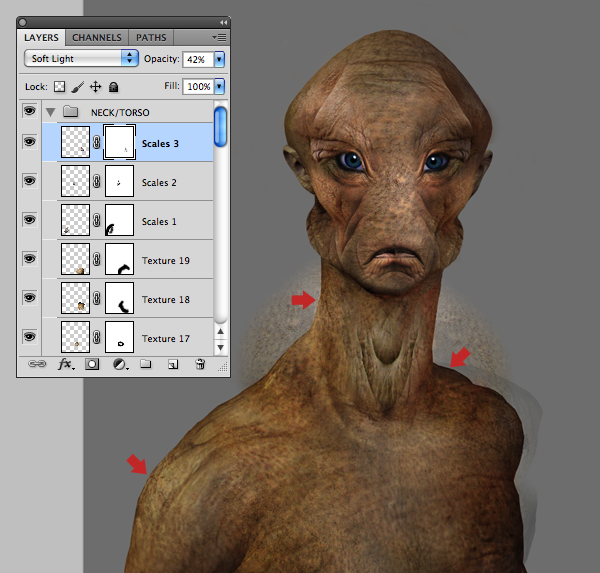
Task: Select the Scales 2 layer thumbnail
Action: pyautogui.click(x=75, y=181)
